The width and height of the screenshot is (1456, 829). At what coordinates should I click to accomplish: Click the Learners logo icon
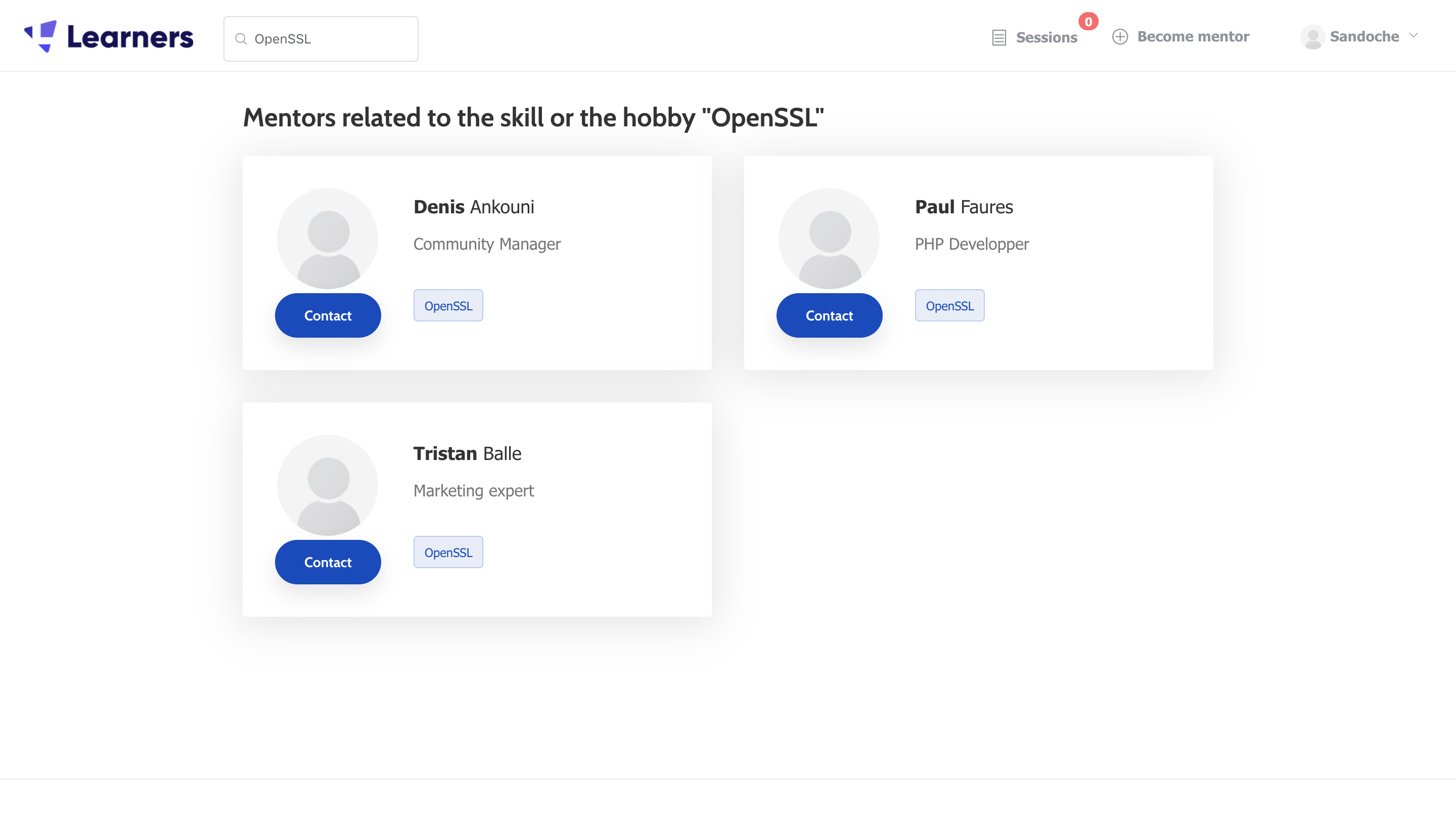[40, 36]
